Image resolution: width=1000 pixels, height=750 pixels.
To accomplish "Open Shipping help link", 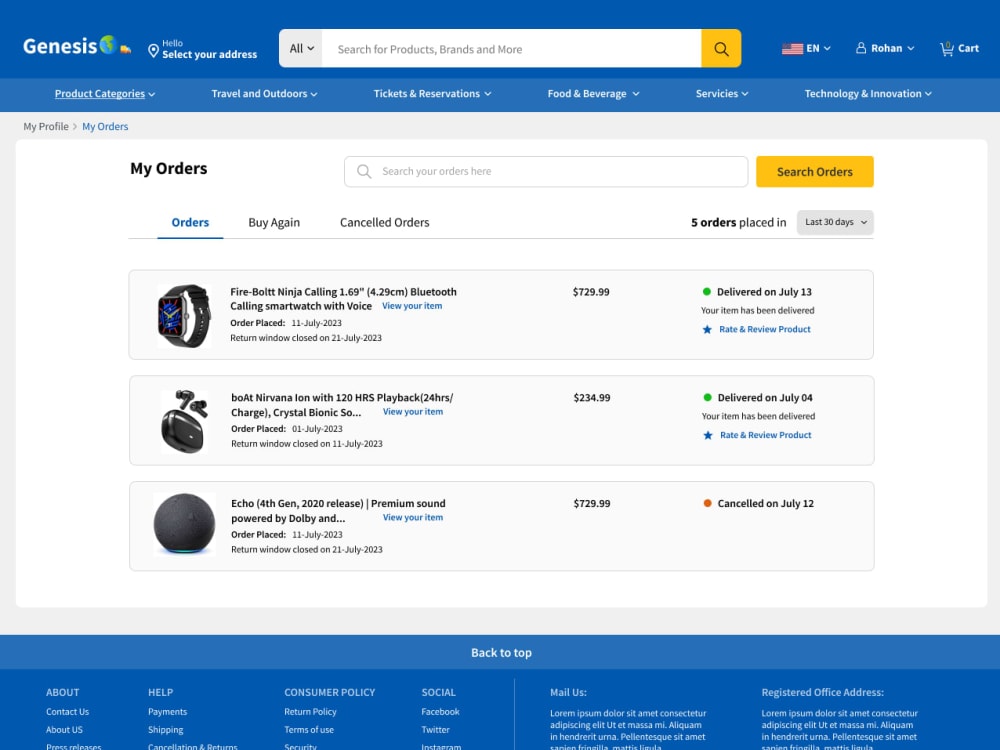I will pos(166,730).
